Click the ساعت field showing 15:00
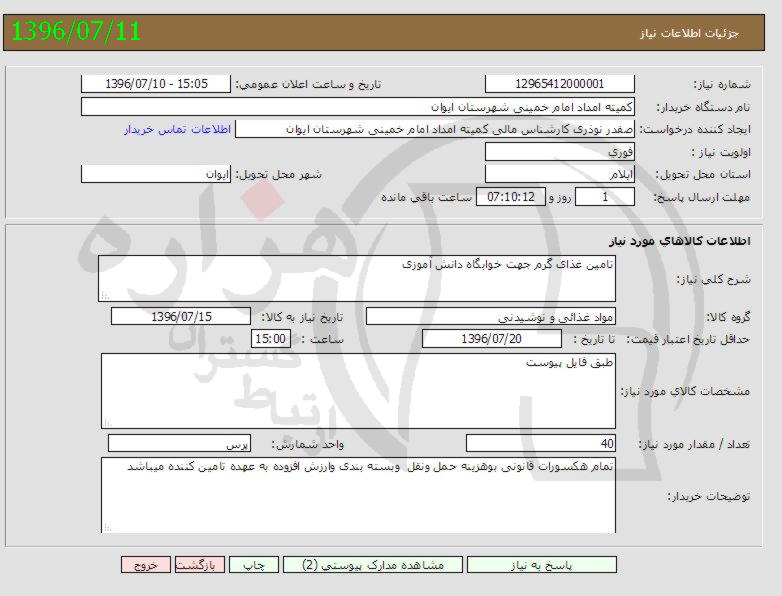 [271, 339]
